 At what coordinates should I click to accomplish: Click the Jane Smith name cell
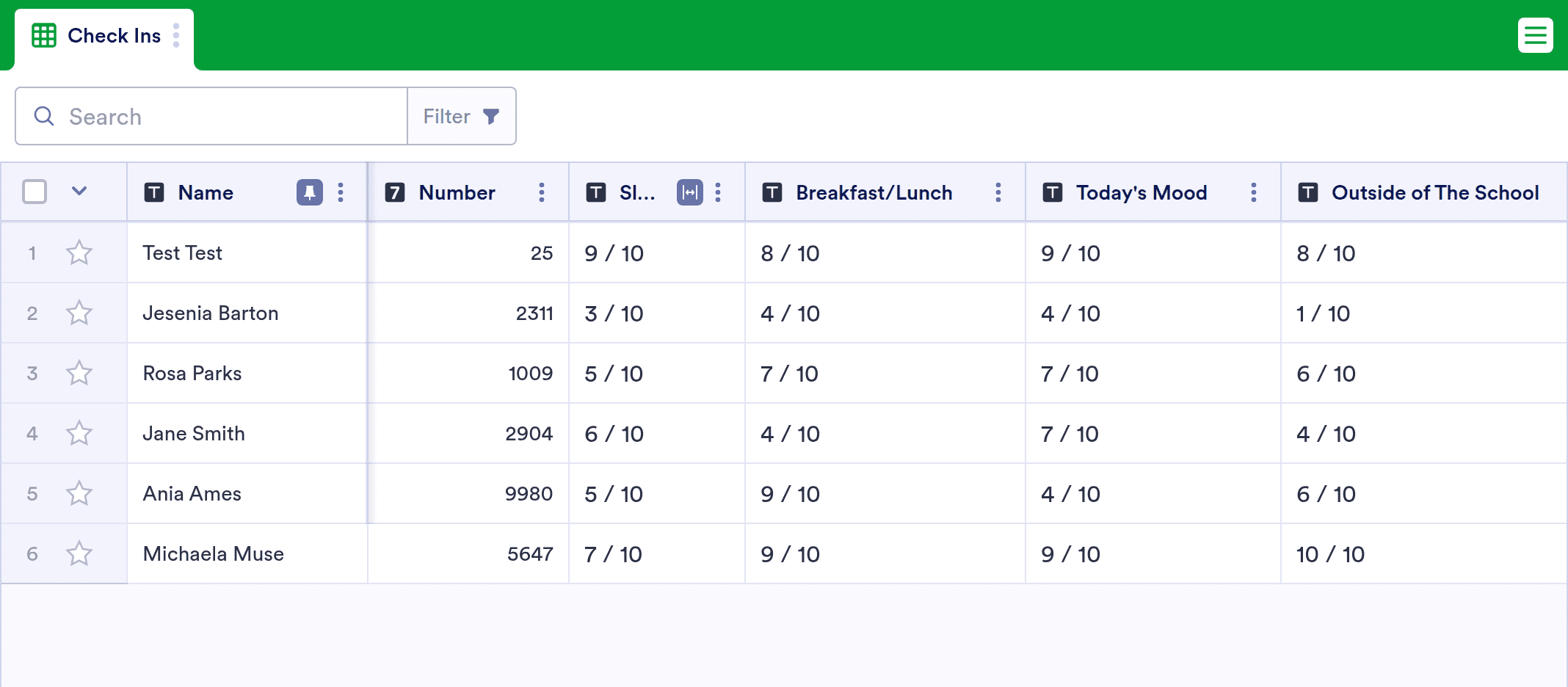247,434
